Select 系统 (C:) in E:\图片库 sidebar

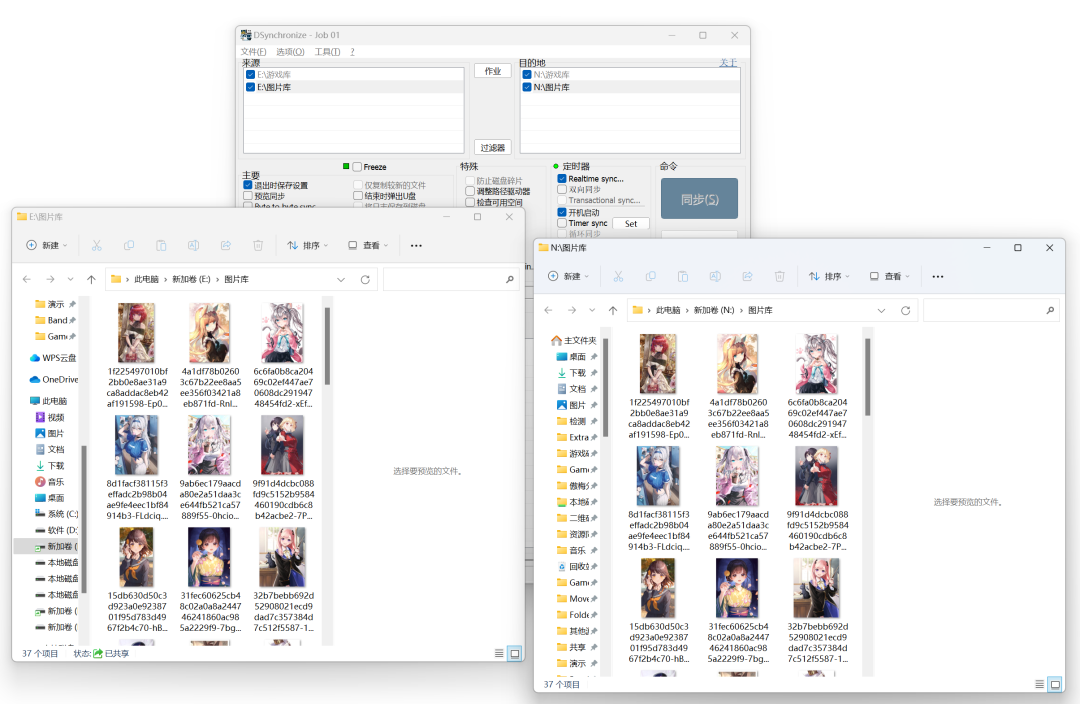(x=56, y=514)
